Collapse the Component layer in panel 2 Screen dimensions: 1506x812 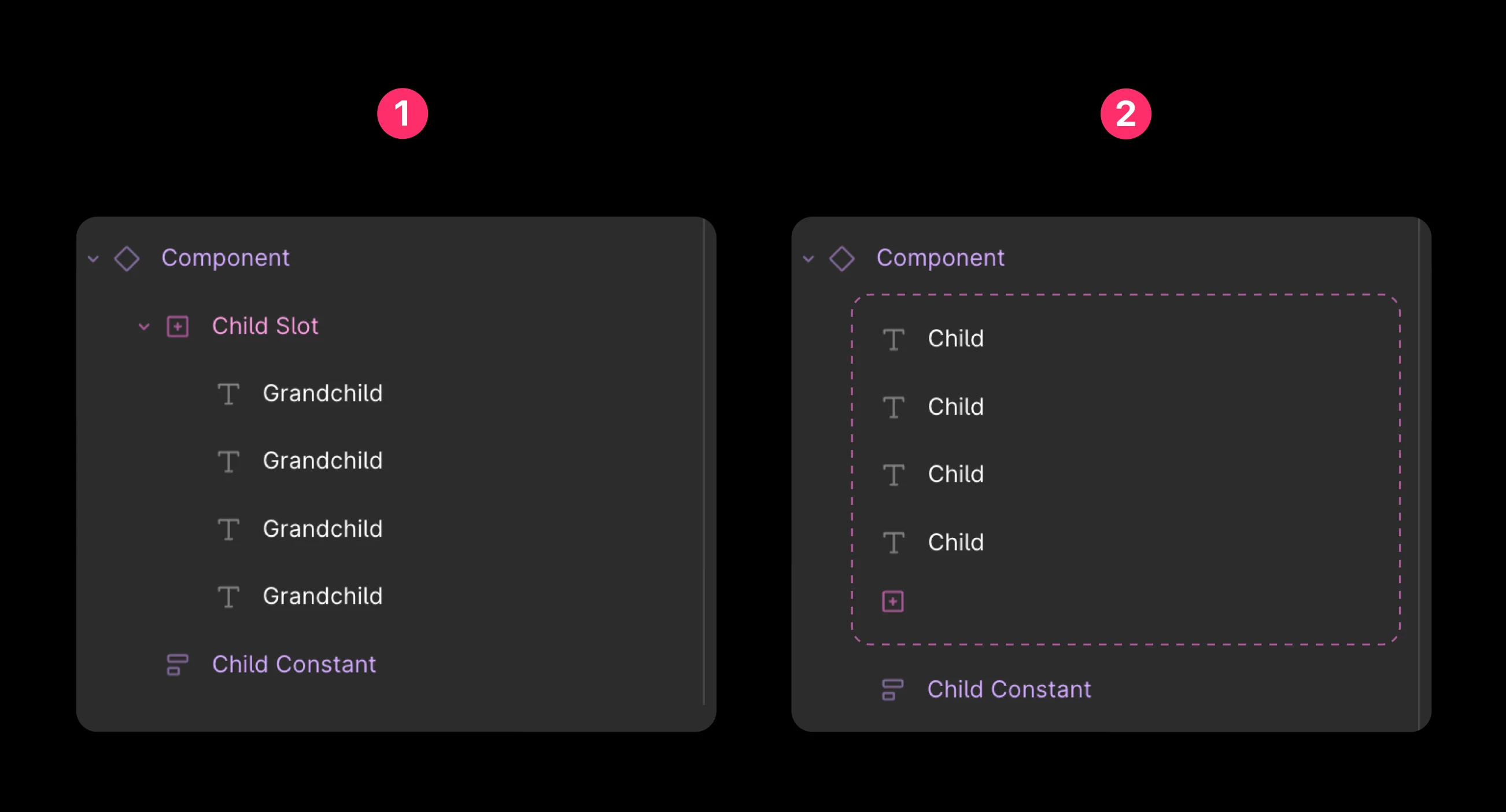[808, 259]
